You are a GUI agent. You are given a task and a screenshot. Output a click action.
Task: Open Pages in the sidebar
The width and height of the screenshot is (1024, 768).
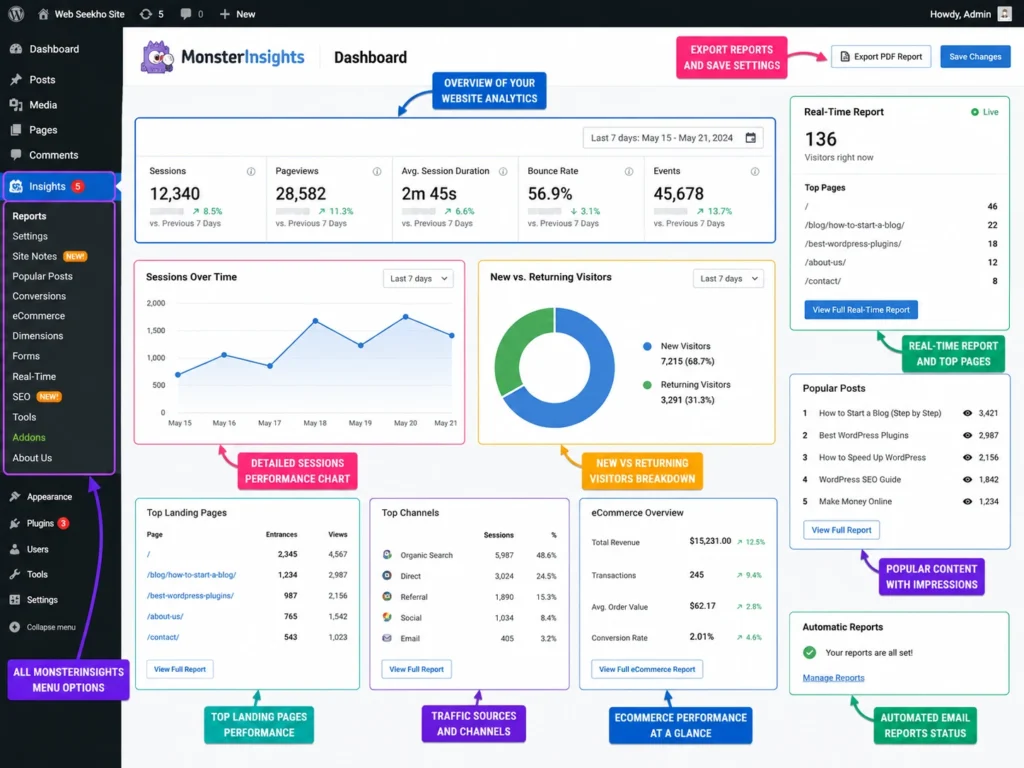pyautogui.click(x=34, y=130)
